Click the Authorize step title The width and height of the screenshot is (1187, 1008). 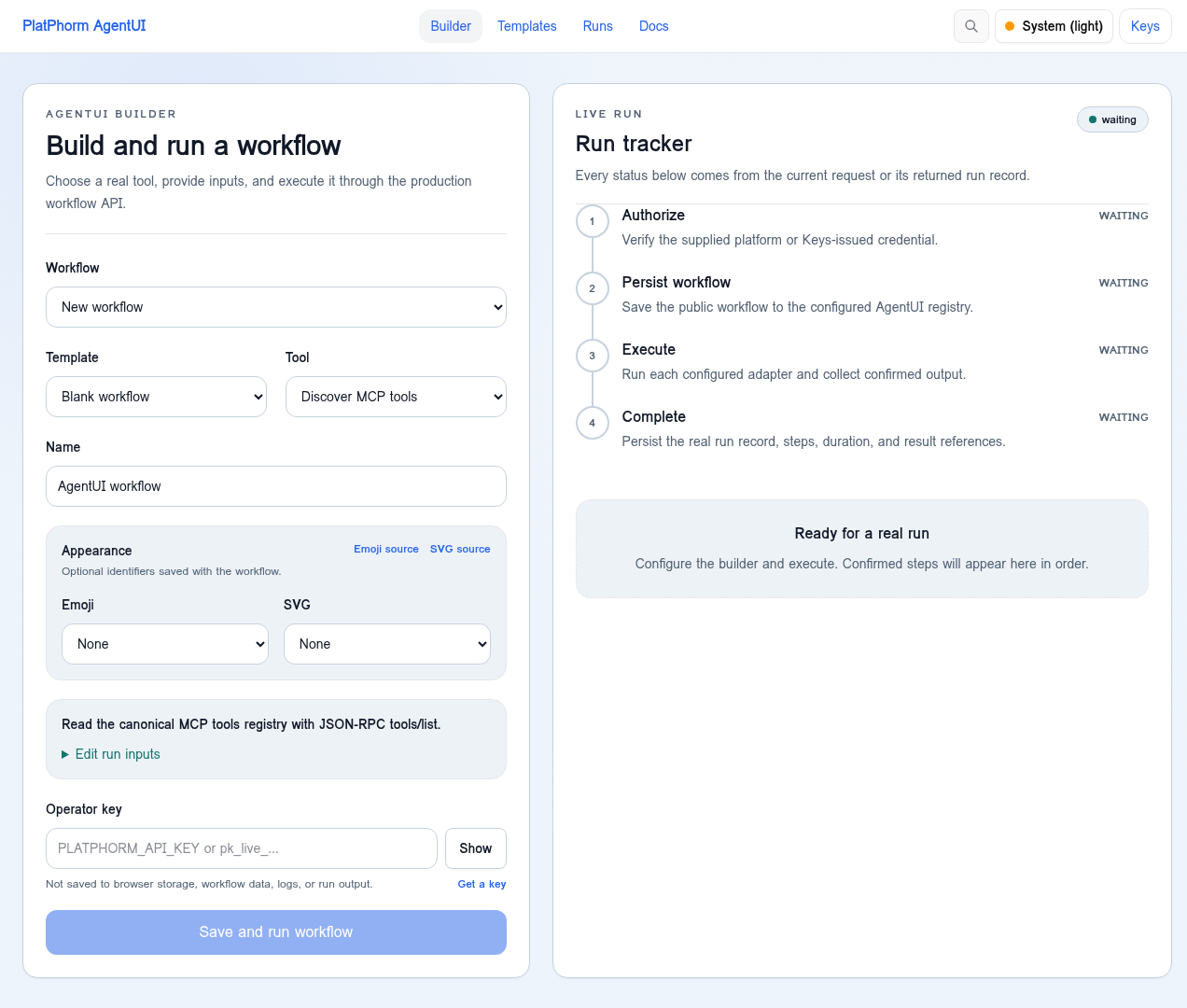pos(653,216)
